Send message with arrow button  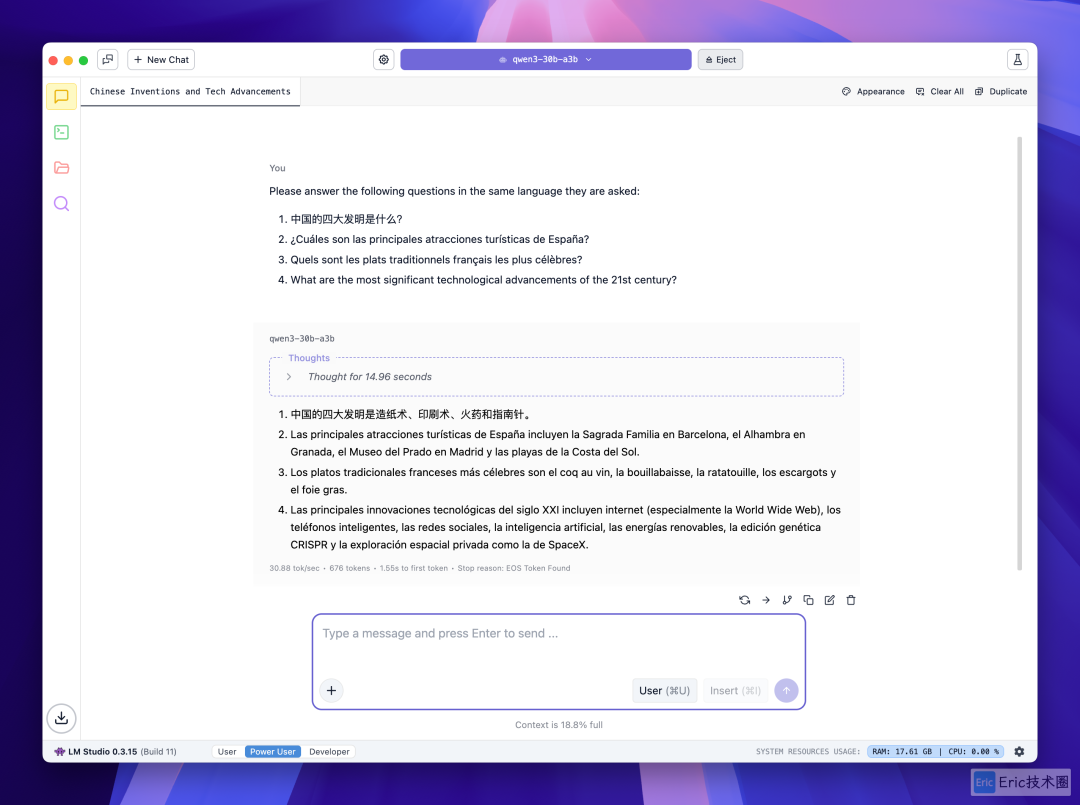(x=786, y=691)
